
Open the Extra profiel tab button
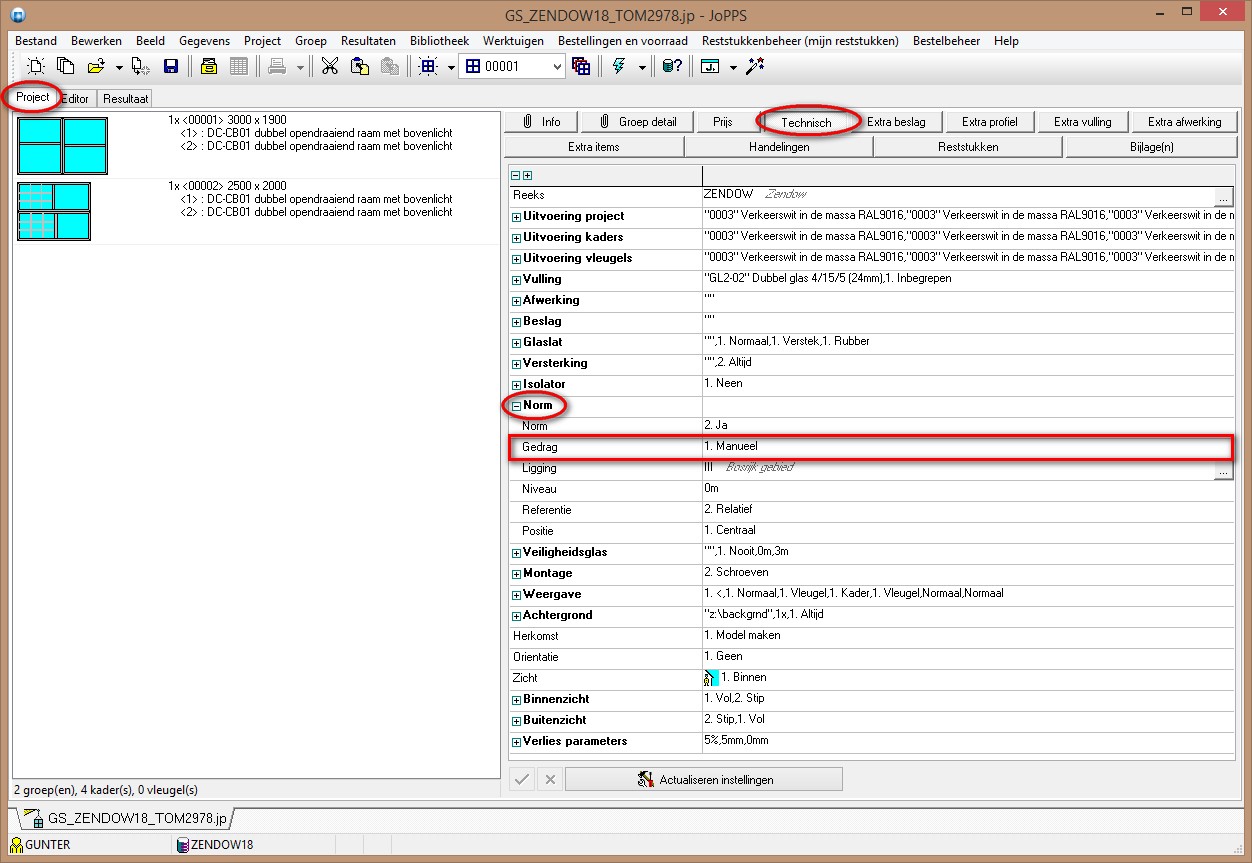click(989, 122)
